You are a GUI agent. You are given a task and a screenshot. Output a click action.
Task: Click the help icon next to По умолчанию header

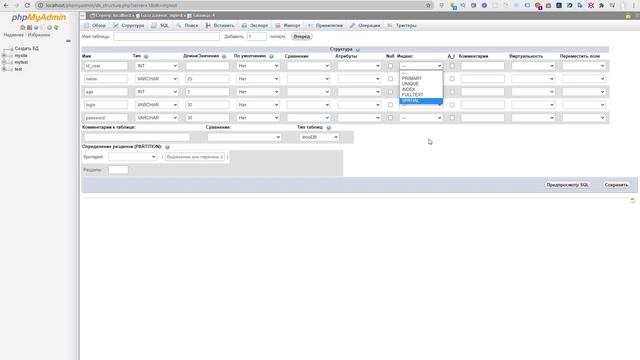[271, 56]
